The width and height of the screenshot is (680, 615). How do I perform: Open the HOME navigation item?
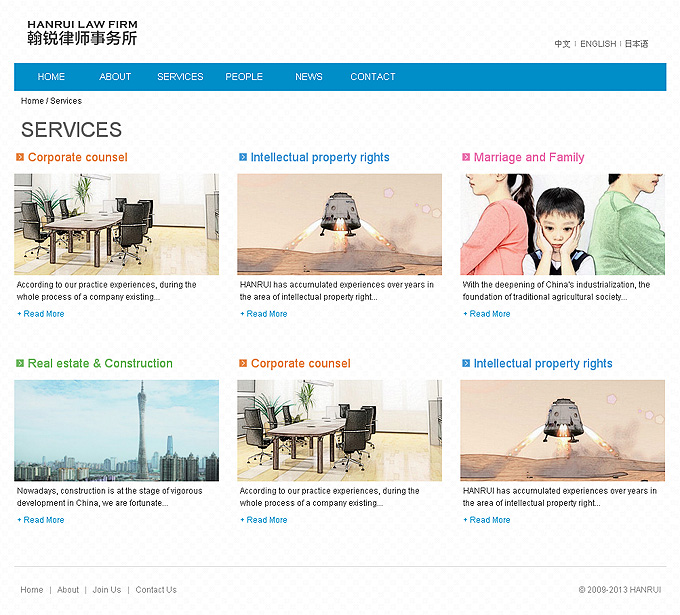(x=51, y=77)
